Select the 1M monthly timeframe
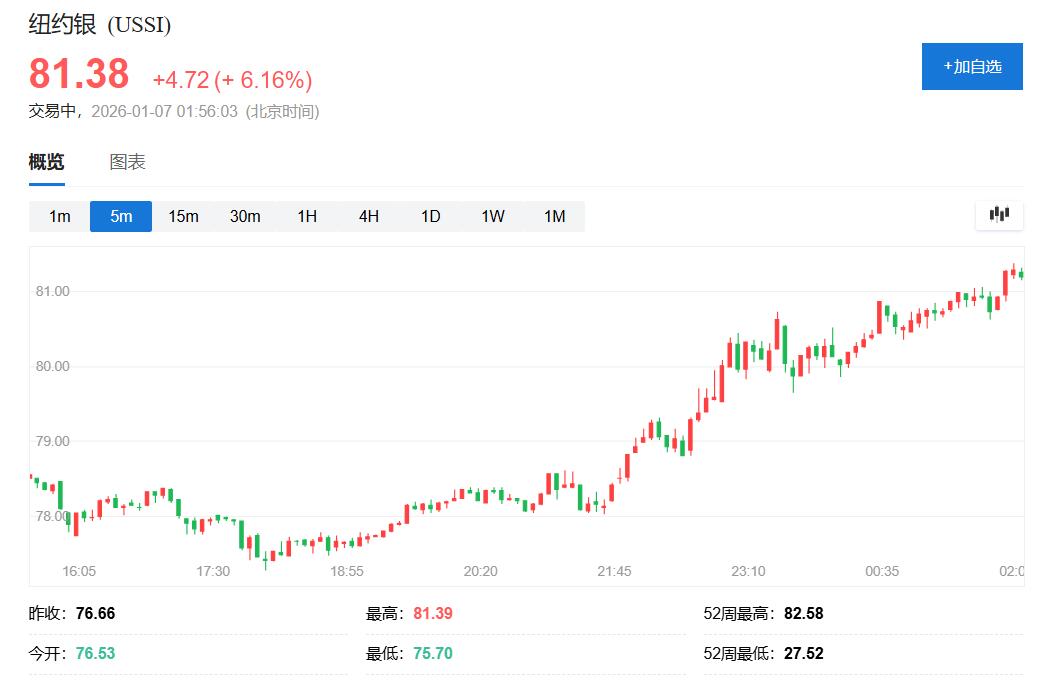1039x697 pixels. pyautogui.click(x=555, y=215)
